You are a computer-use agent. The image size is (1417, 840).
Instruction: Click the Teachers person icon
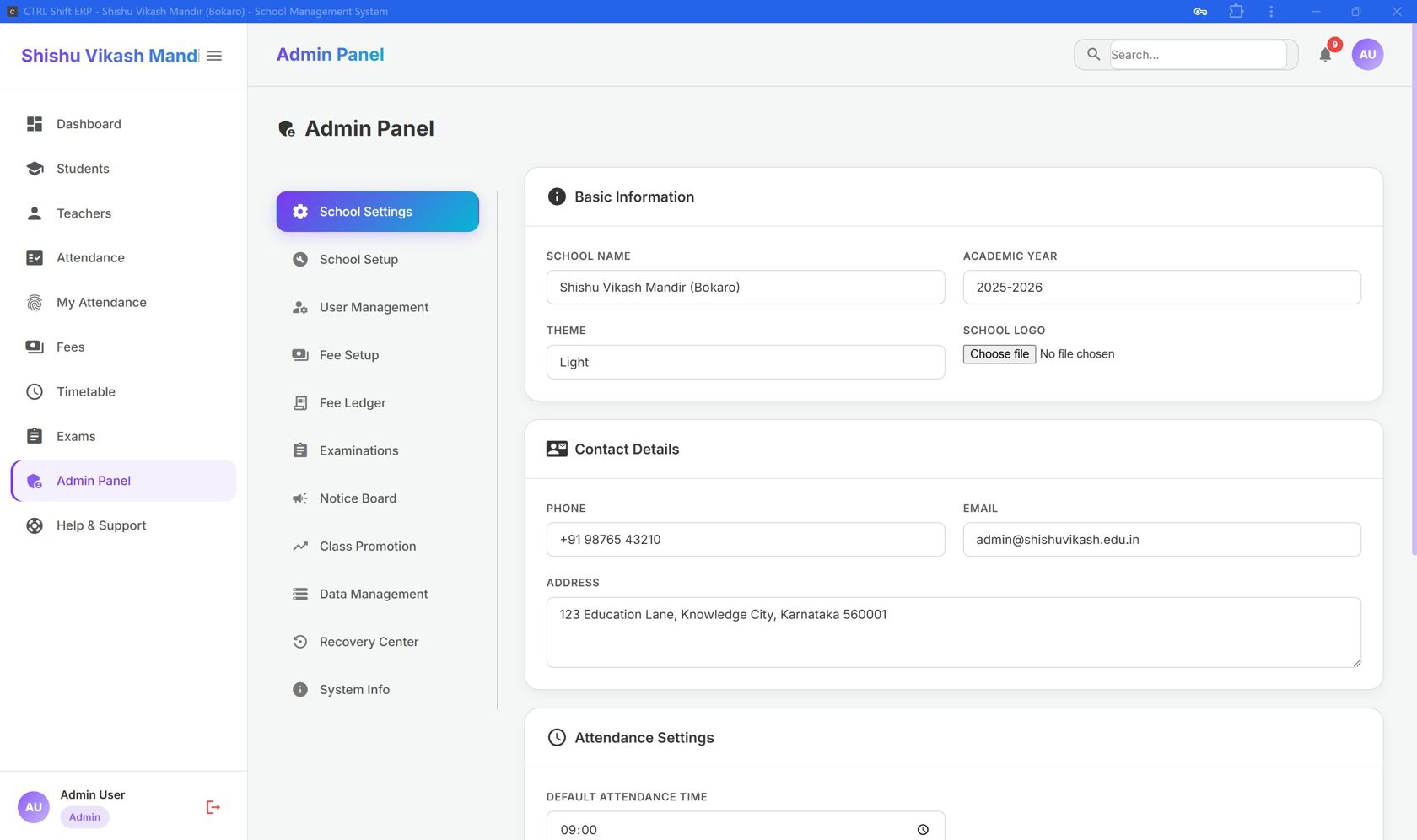35,213
